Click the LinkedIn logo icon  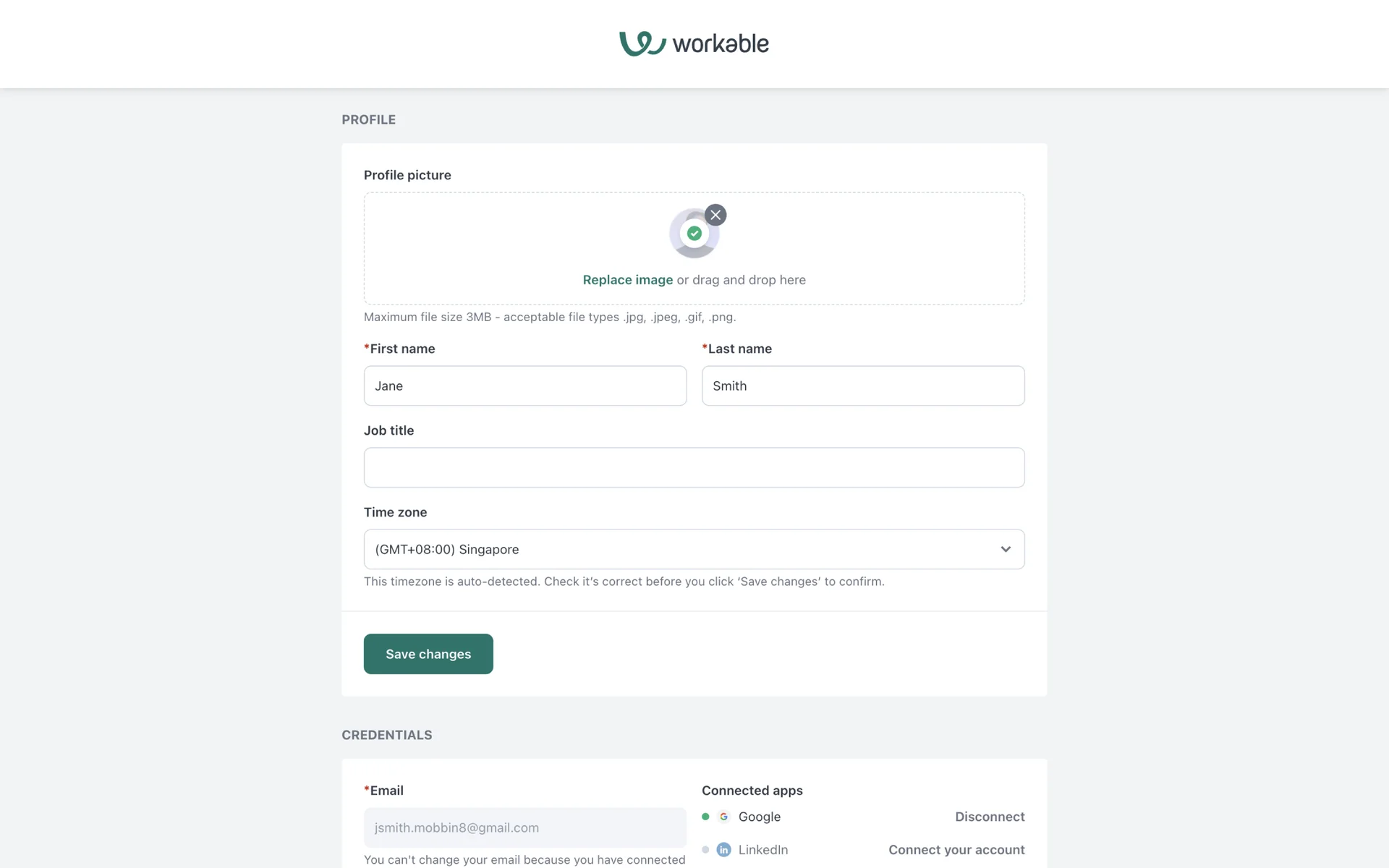(723, 850)
